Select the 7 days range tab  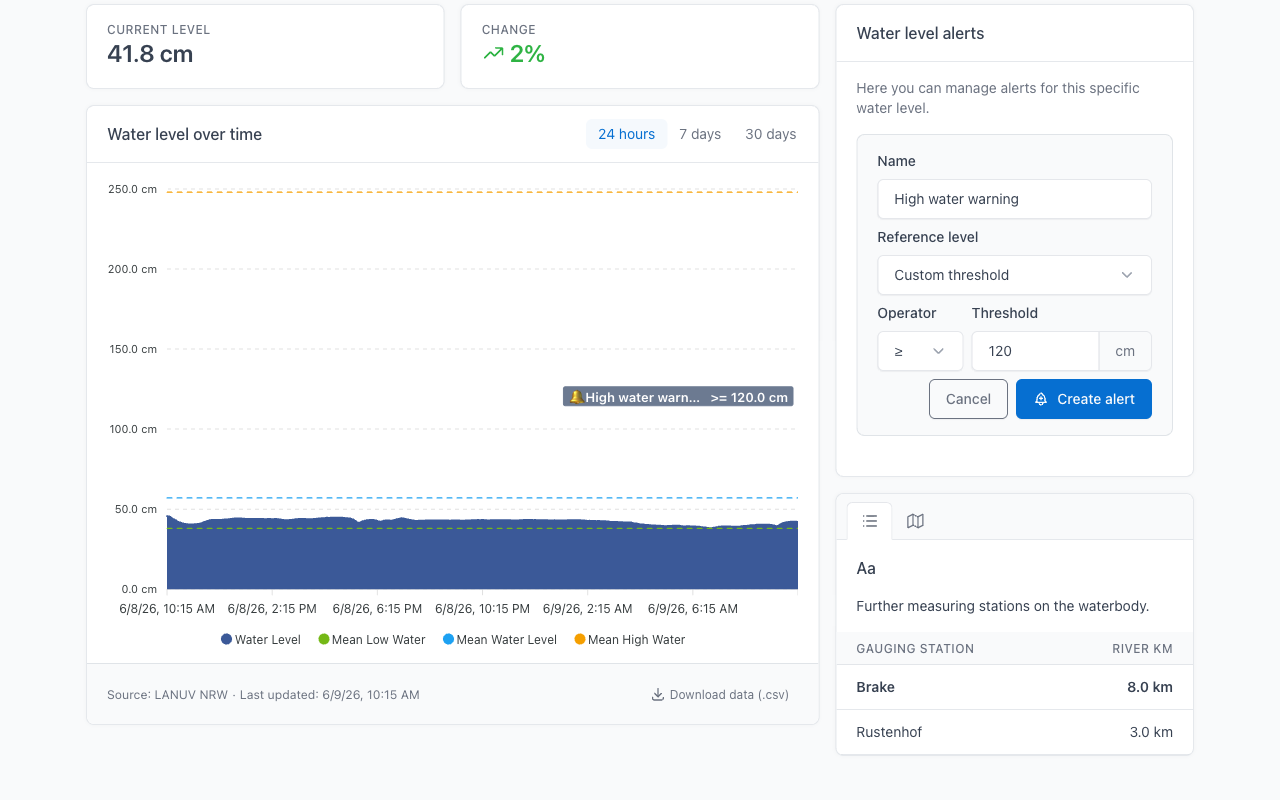click(700, 134)
